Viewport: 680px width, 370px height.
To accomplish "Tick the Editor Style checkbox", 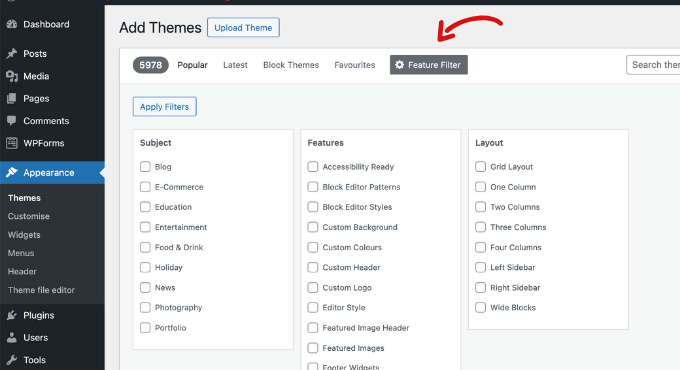I will coord(313,308).
